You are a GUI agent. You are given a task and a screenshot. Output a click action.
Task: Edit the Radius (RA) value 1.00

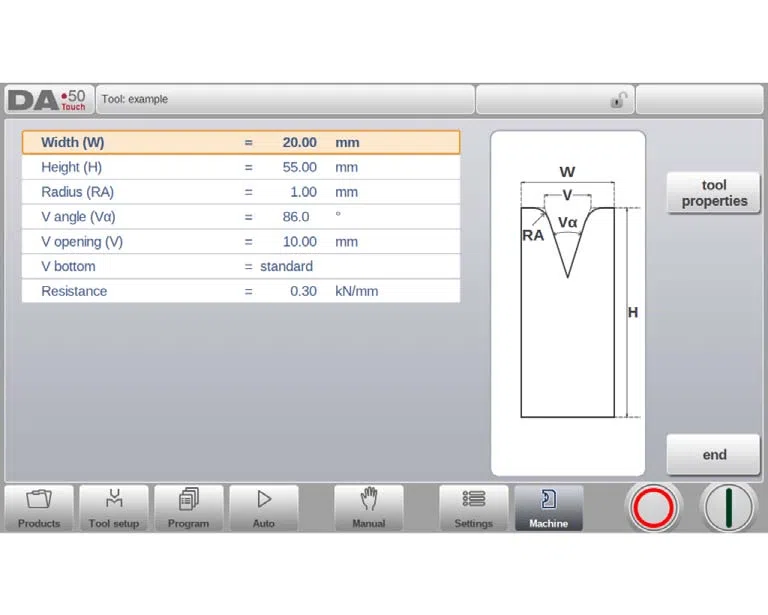pyautogui.click(x=303, y=192)
